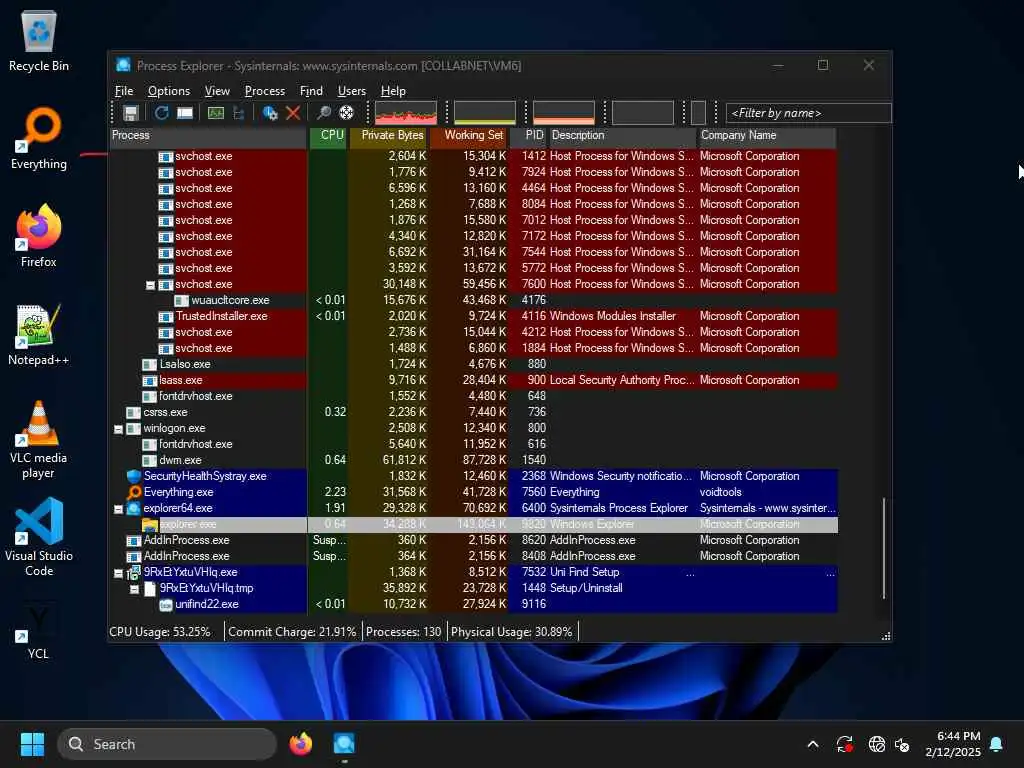Viewport: 1024px width, 768px height.
Task: Click the Filter by name field
Action: 808,113
